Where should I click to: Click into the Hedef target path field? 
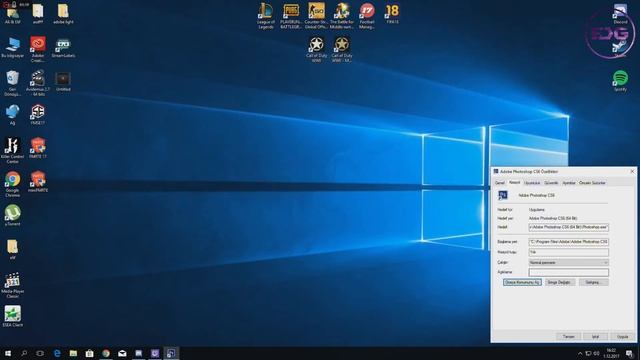click(x=569, y=227)
